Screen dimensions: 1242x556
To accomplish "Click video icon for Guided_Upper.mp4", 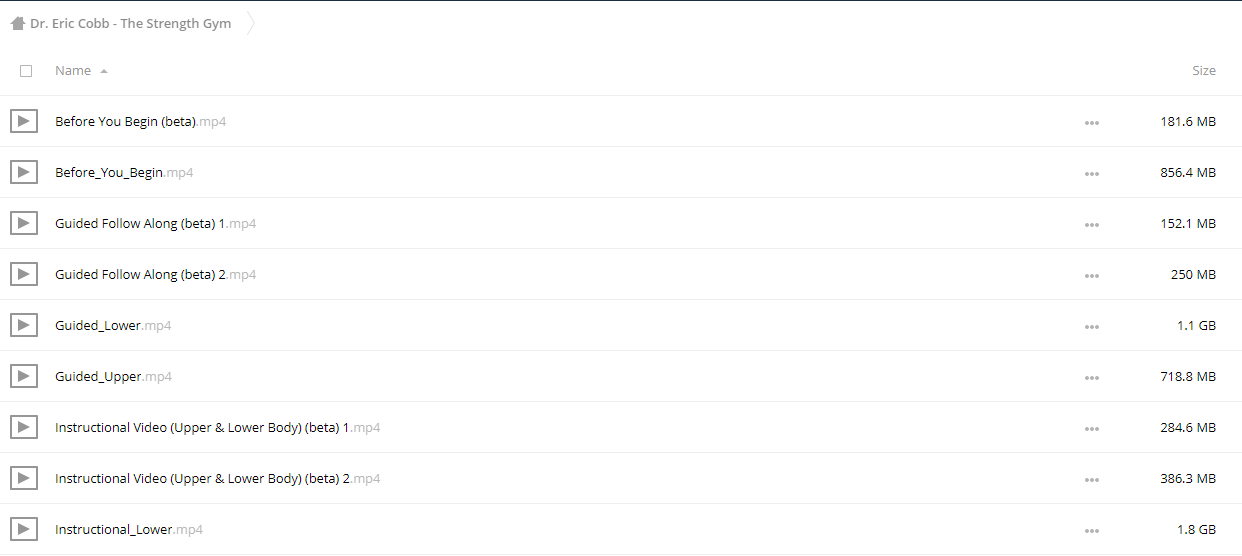I will (x=24, y=376).
